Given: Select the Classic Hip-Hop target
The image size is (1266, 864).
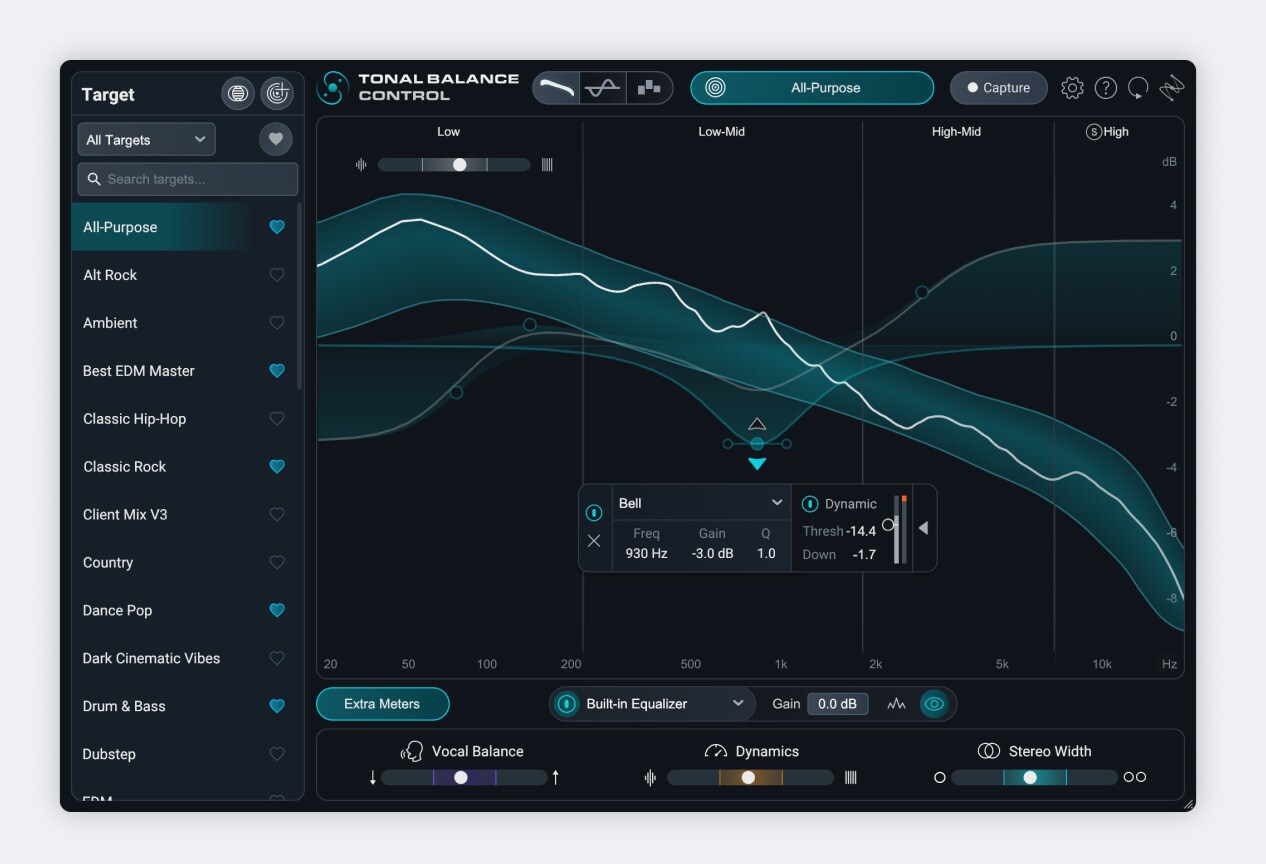Looking at the screenshot, I should click(x=135, y=419).
